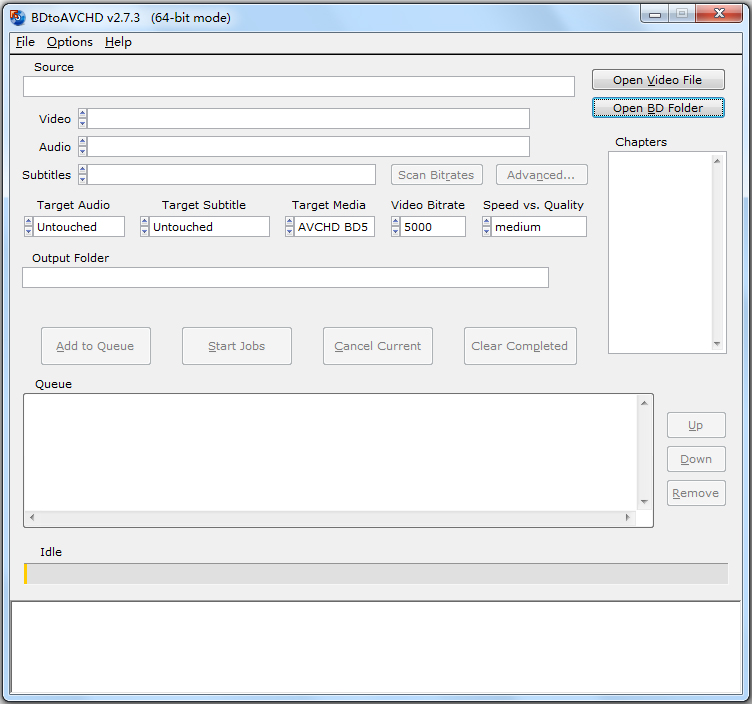Click the Target Subtitle up arrow
Screen dimensions: 752x704
coord(144,222)
